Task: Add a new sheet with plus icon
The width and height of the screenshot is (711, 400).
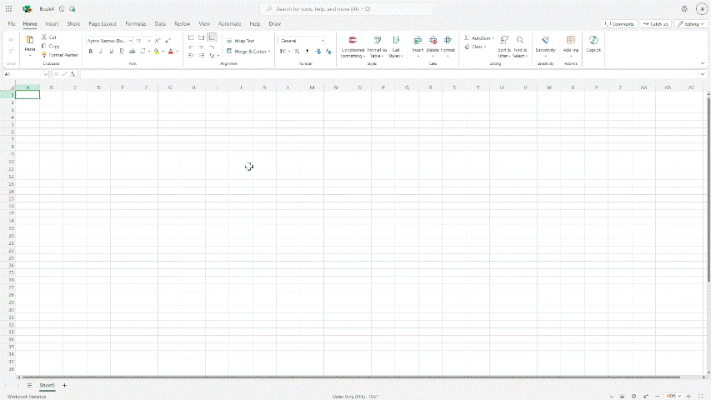Action: pos(64,385)
